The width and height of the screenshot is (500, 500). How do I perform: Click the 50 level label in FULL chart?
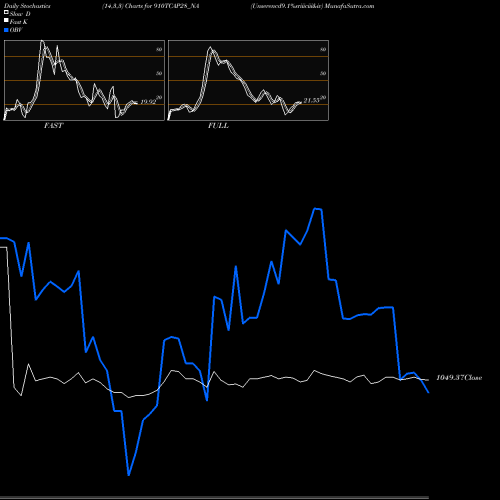click(323, 73)
